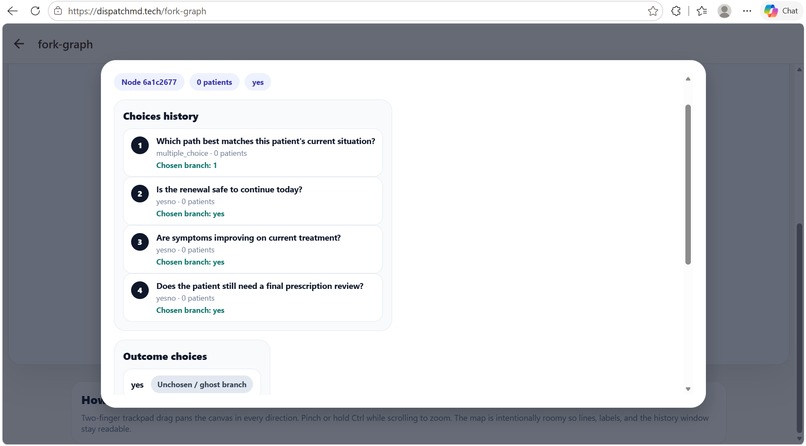Click the dialog vertical scrollbar thumb
The width and height of the screenshot is (806, 446).
pos(688,185)
